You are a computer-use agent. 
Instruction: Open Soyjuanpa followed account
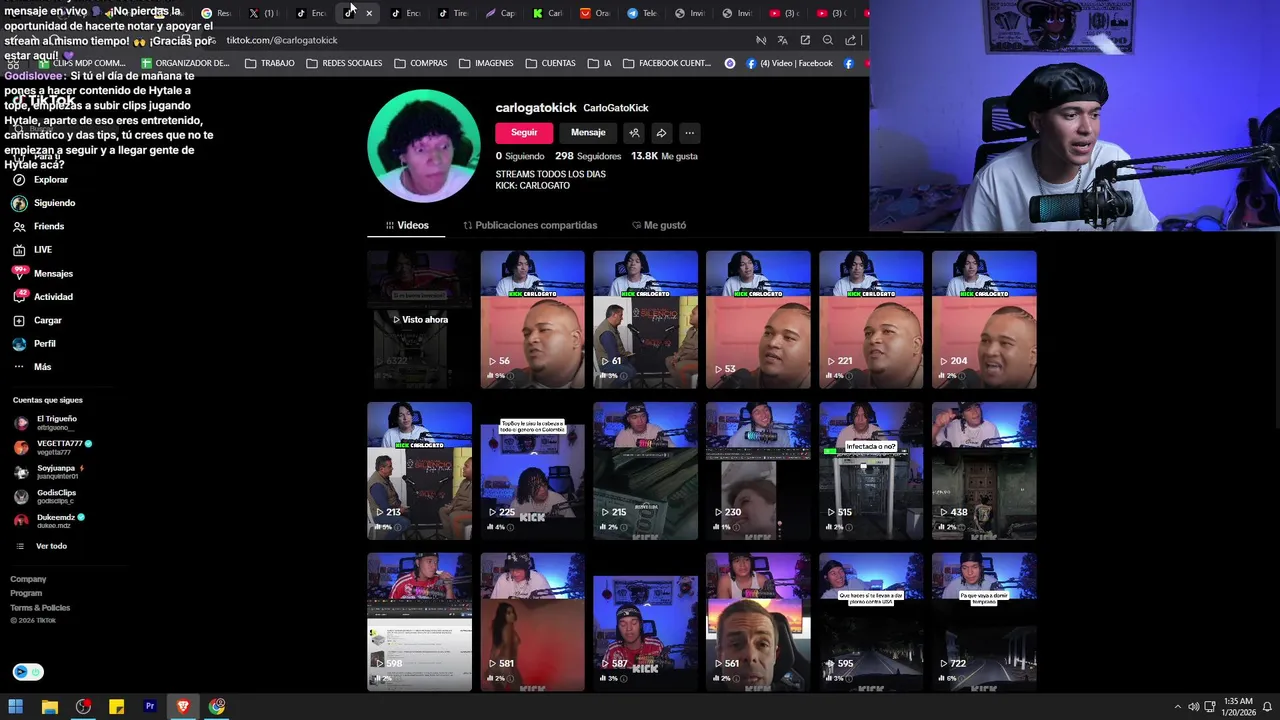click(x=50, y=472)
